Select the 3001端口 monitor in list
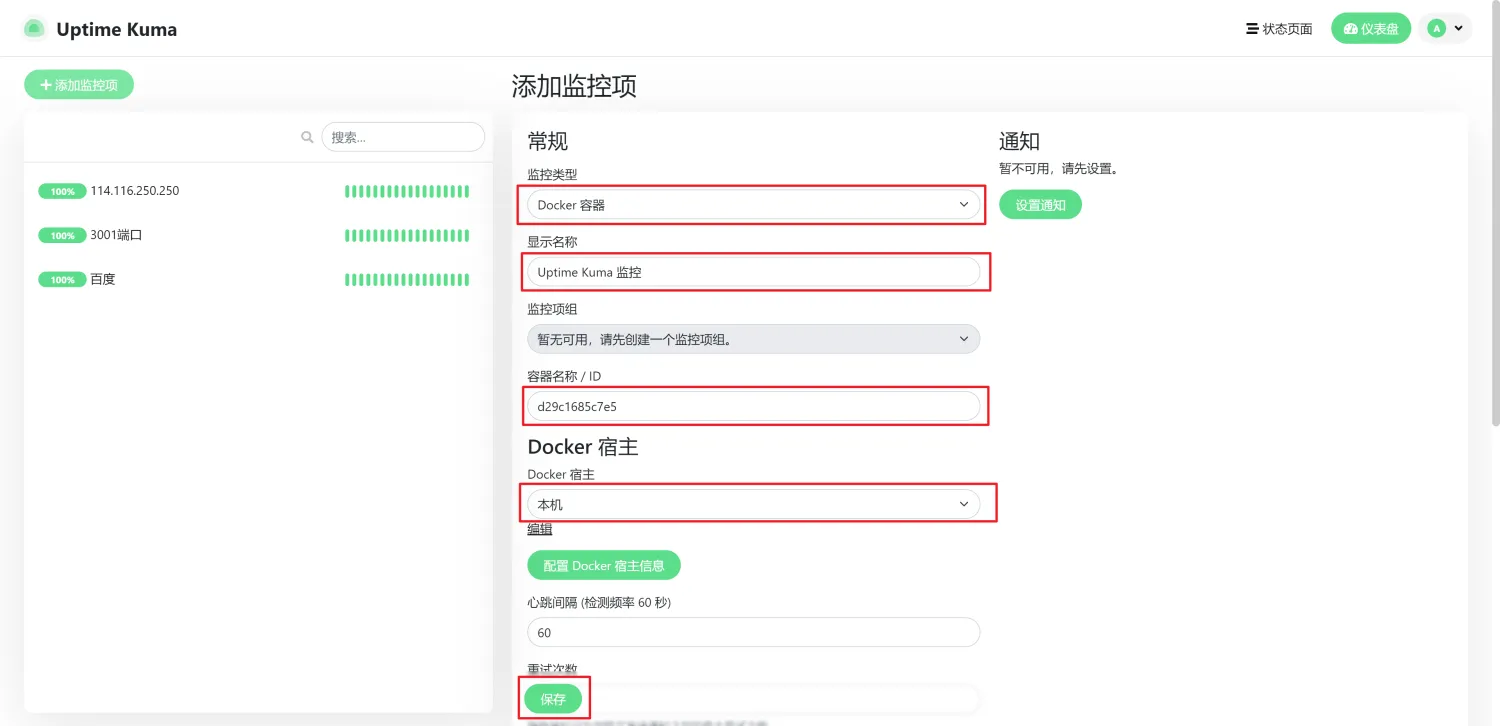1500x726 pixels. tap(117, 236)
